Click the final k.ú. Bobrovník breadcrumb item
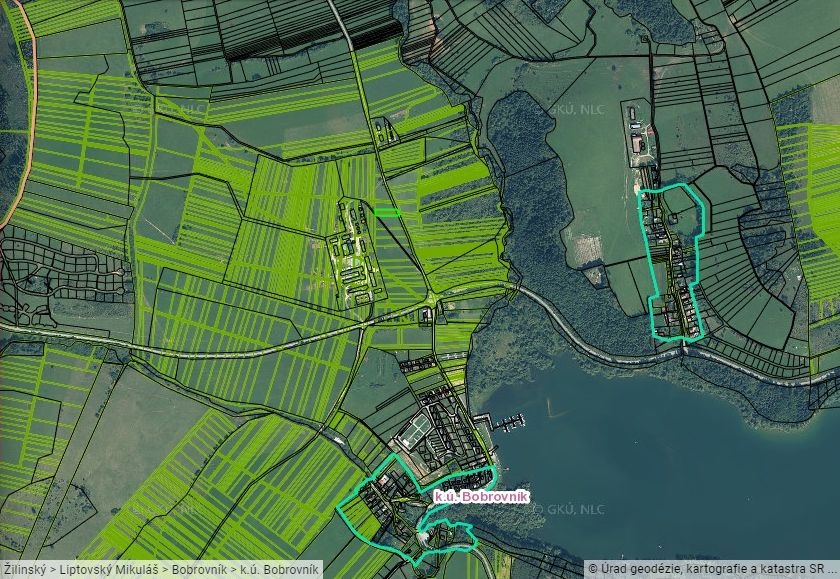This screenshot has height=579, width=840. pos(280,569)
